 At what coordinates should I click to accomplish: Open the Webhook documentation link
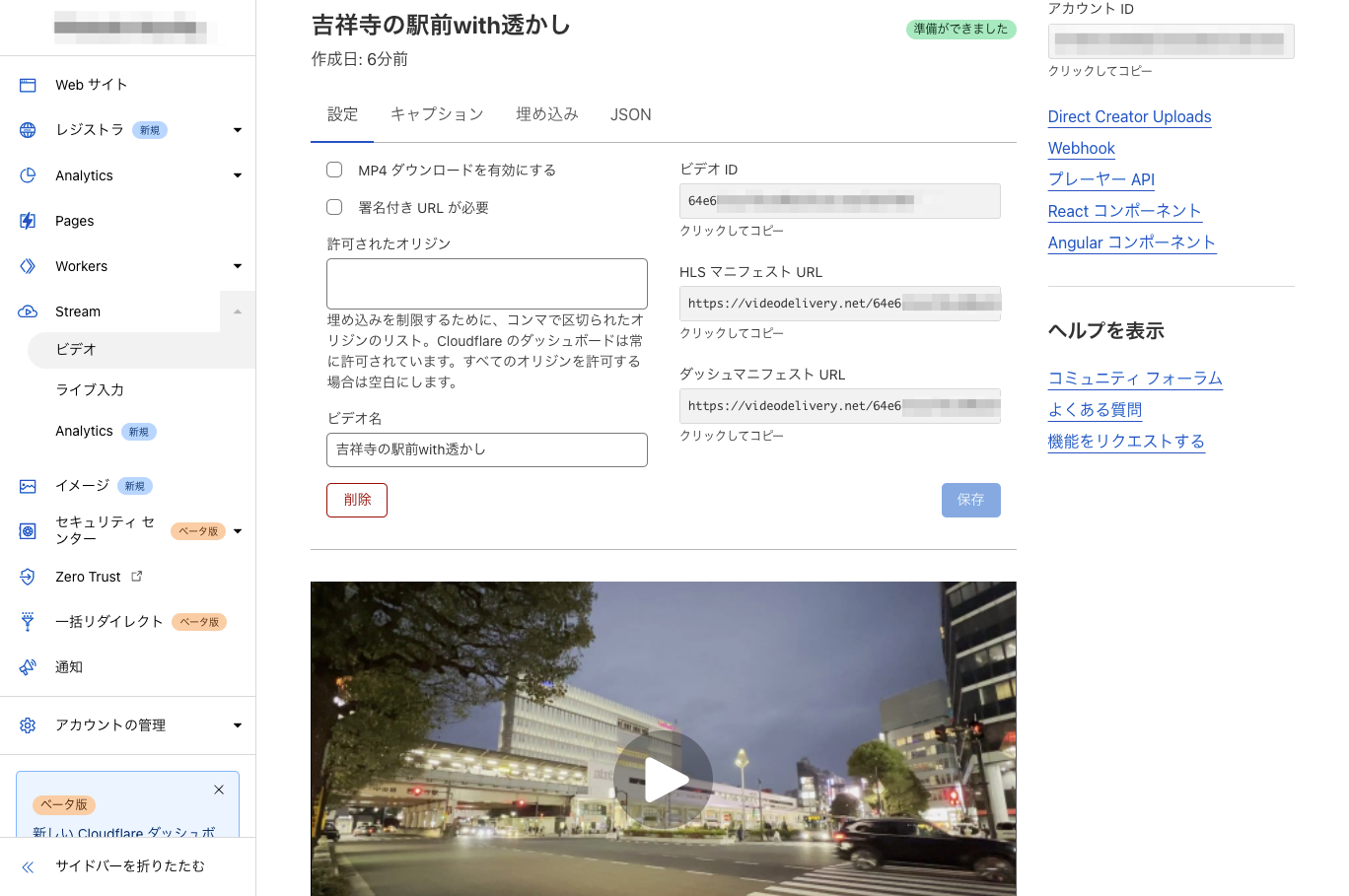[1081, 148]
